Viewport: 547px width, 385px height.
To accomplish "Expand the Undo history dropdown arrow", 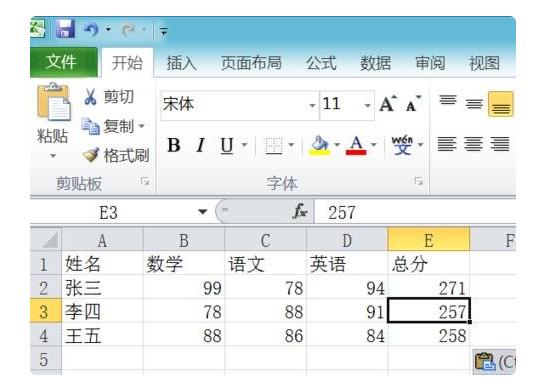I will coord(108,29).
